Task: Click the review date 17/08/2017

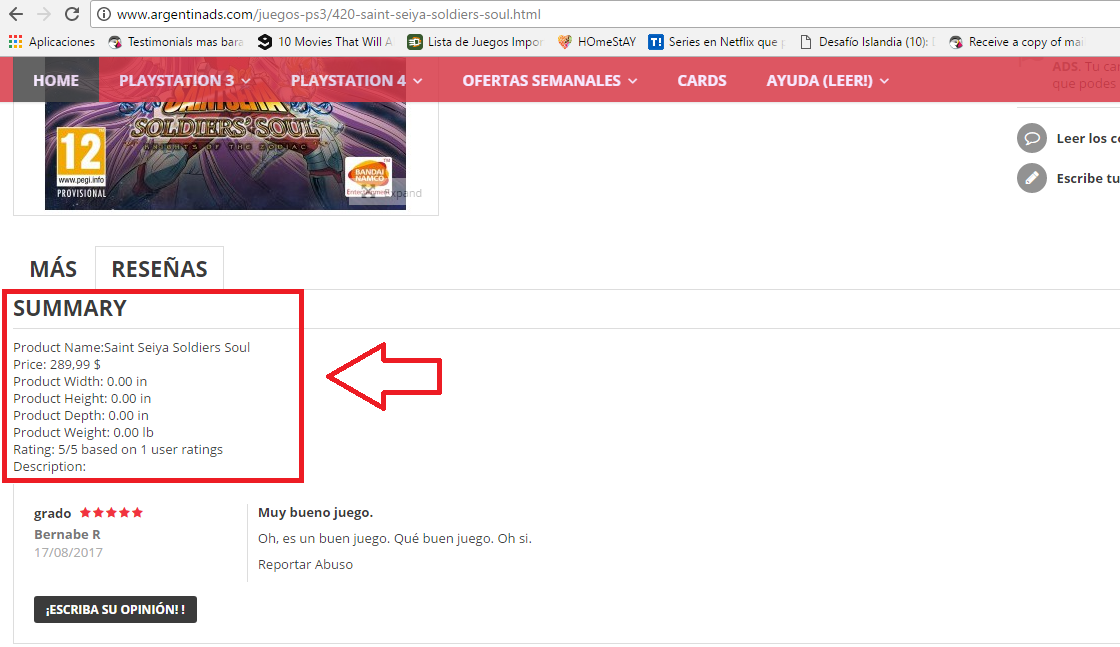Action: tap(68, 552)
